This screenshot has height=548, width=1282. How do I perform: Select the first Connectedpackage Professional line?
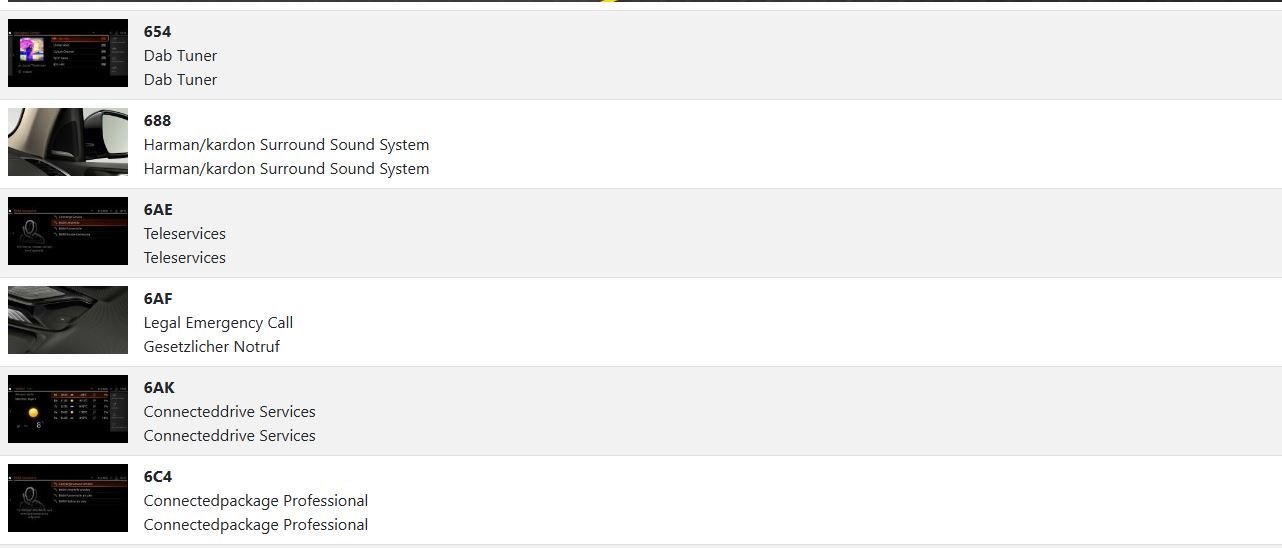tap(255, 501)
